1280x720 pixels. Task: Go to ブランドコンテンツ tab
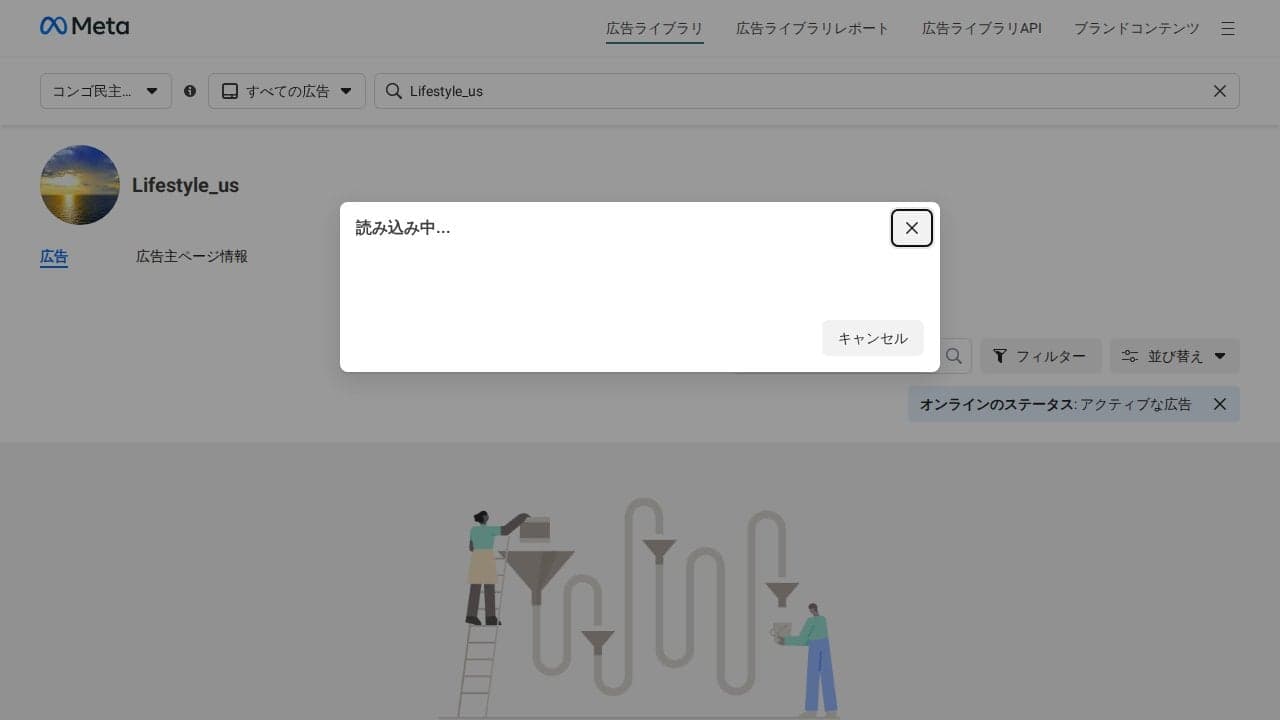[1137, 29]
